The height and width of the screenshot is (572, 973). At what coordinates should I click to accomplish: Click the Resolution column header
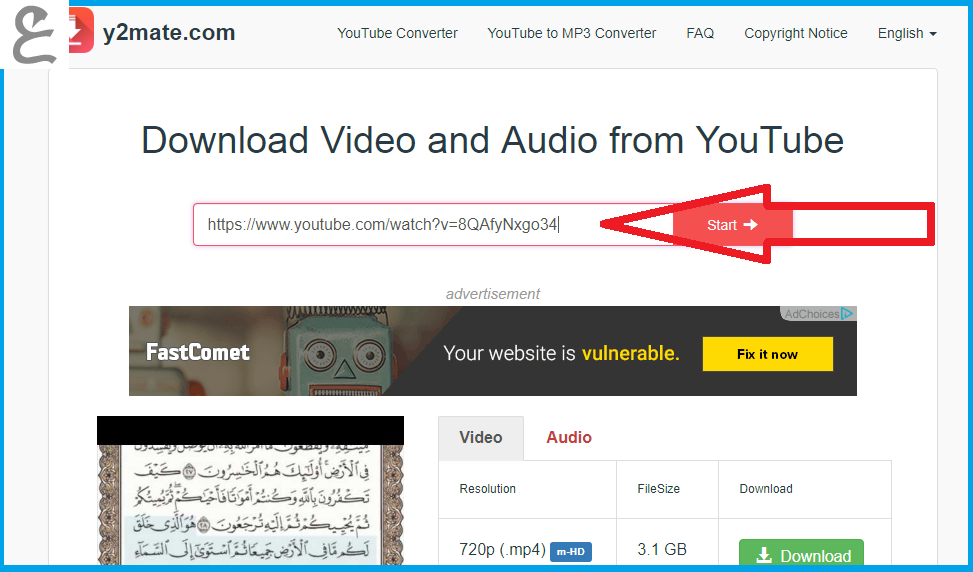coord(488,489)
